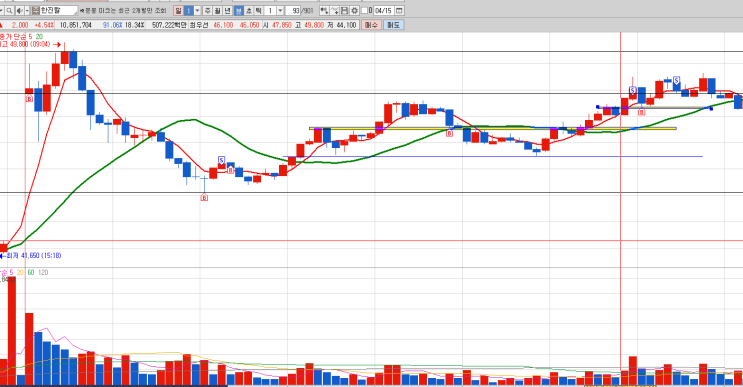Click the trading volume value 10,851,704

point(76,25)
